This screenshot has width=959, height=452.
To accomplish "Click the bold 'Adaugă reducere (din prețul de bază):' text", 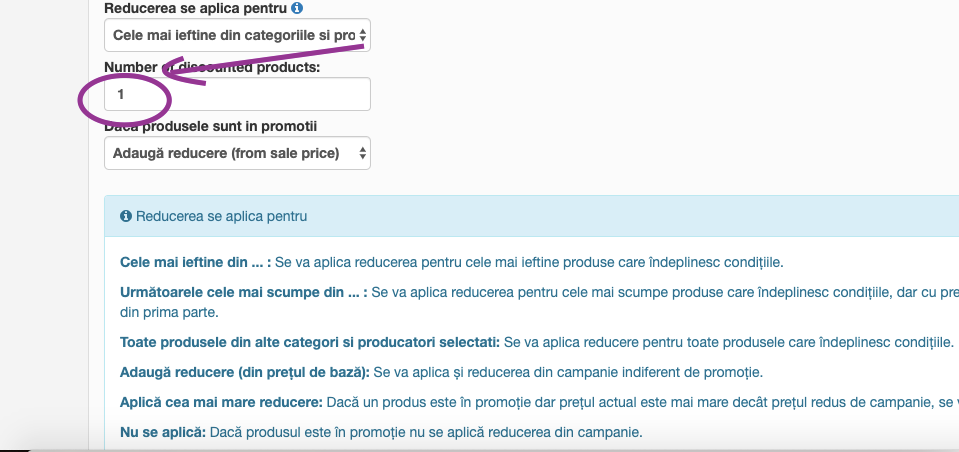I will tap(245, 372).
